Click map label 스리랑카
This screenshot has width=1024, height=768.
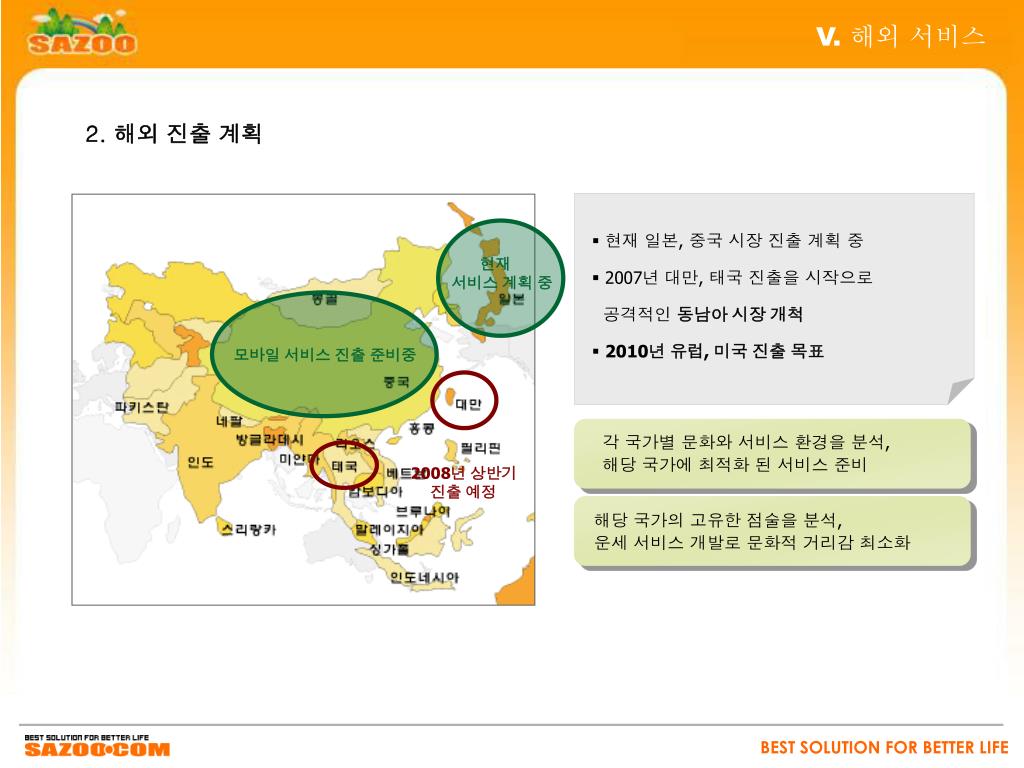249,528
